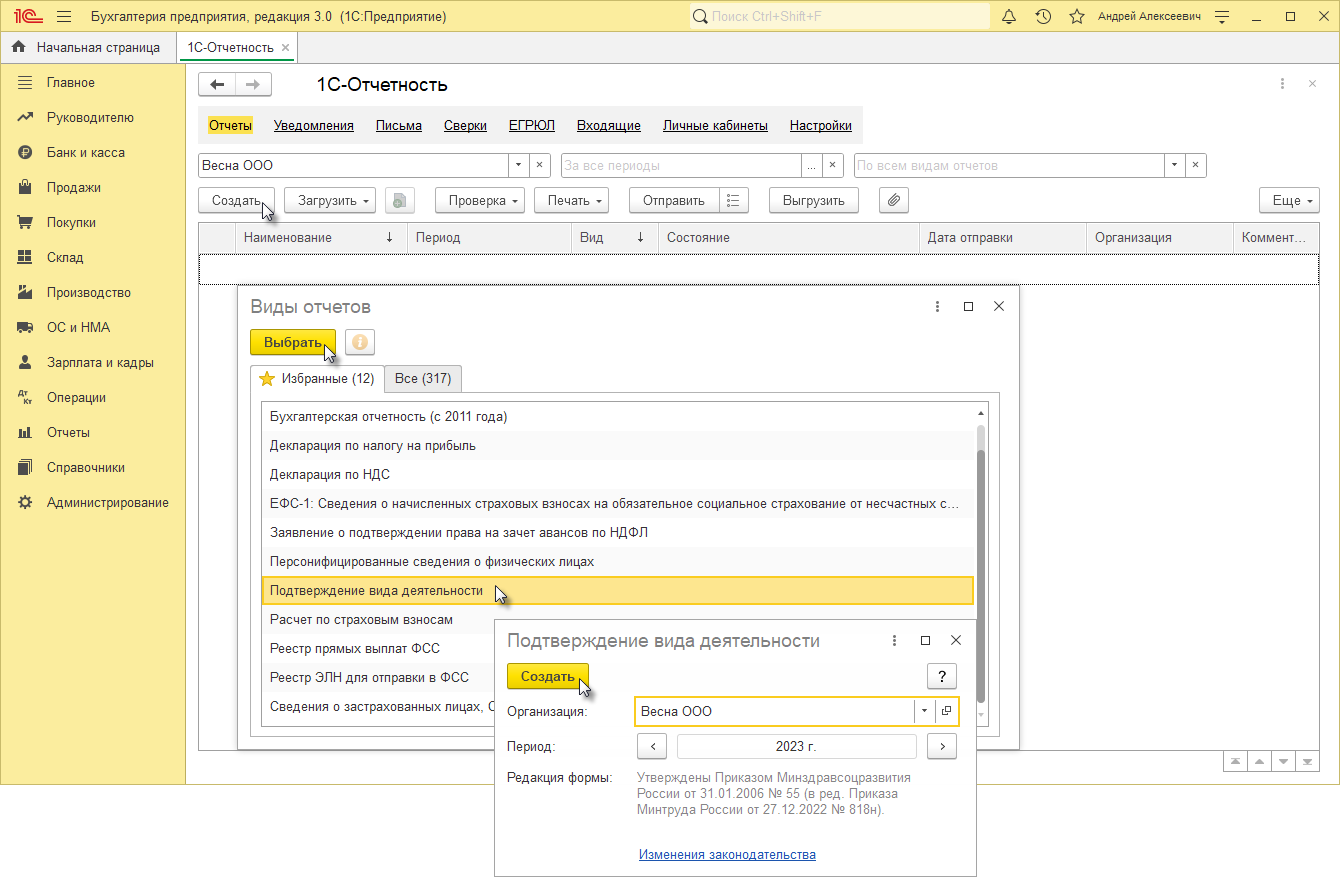The width and height of the screenshot is (1340, 878).
Task: Open the Загрузить dropdown
Action: click(330, 201)
